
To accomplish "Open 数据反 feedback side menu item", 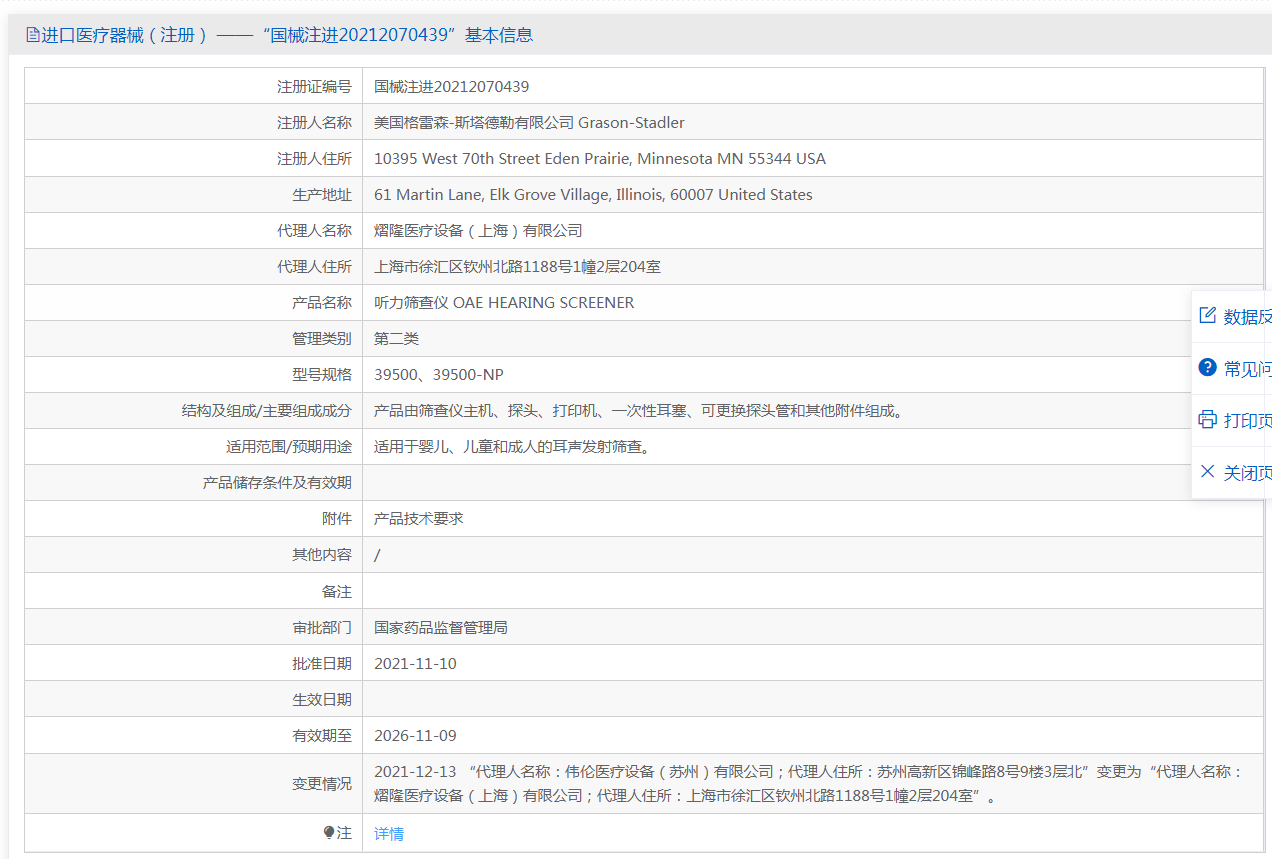I will (1234, 317).
